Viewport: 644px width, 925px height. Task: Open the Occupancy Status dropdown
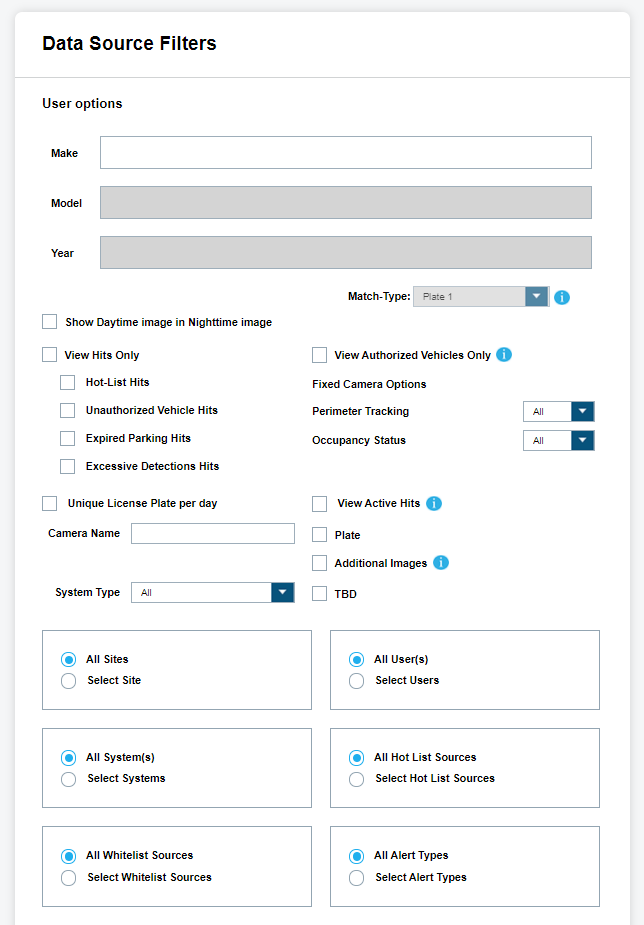(558, 441)
